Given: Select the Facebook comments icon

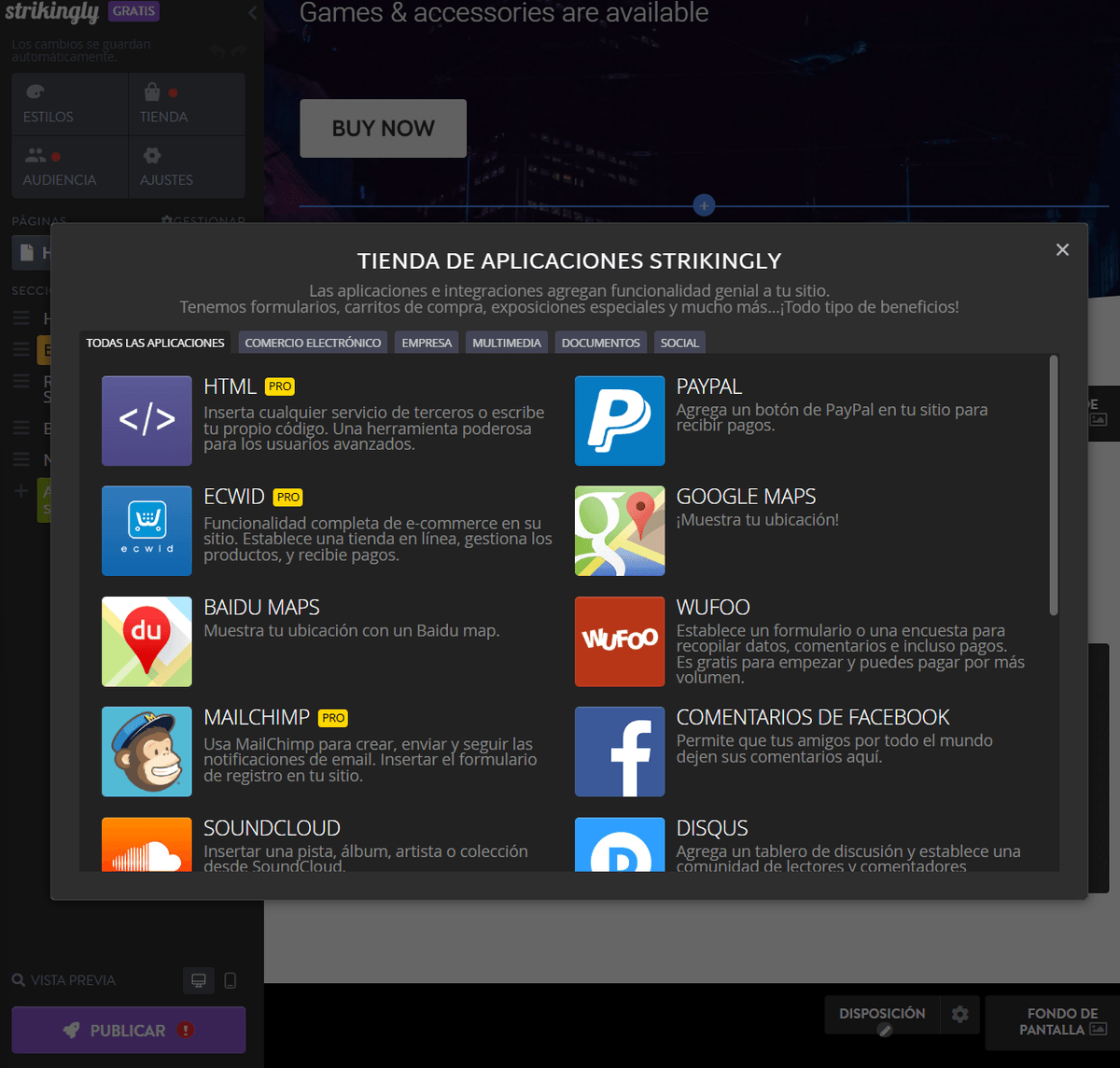Looking at the screenshot, I should point(620,752).
